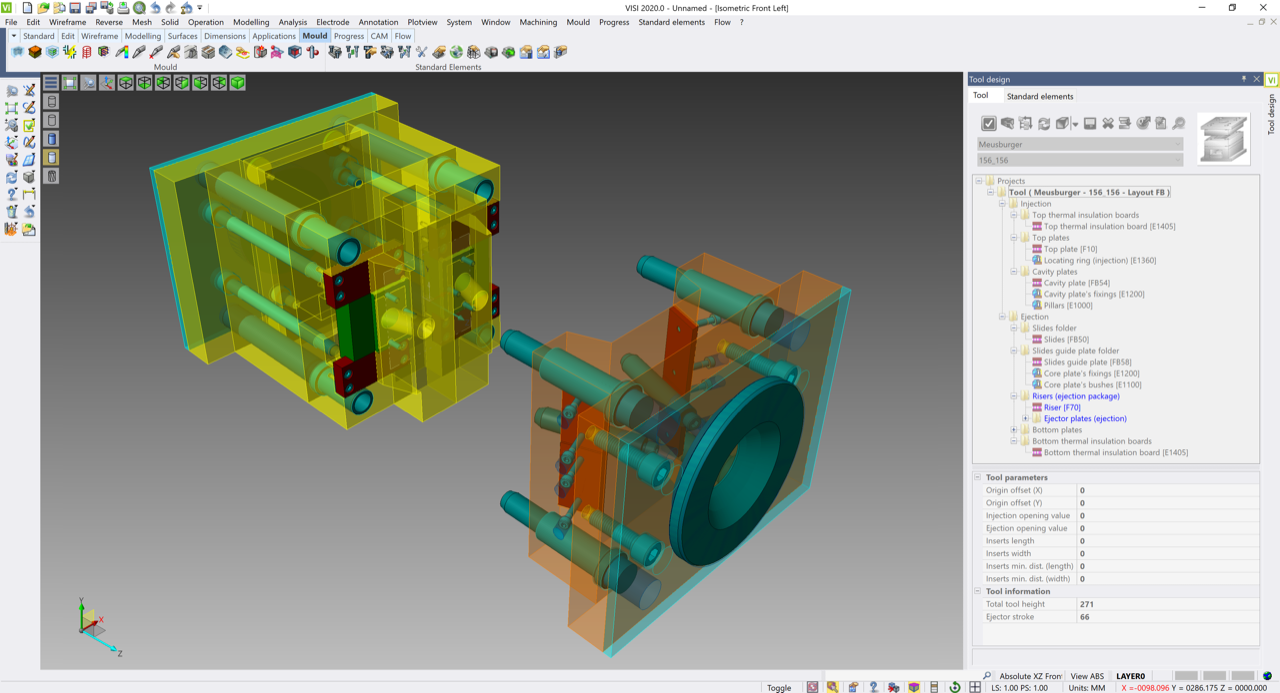
Task: Open the Machining menu
Action: coord(537,22)
